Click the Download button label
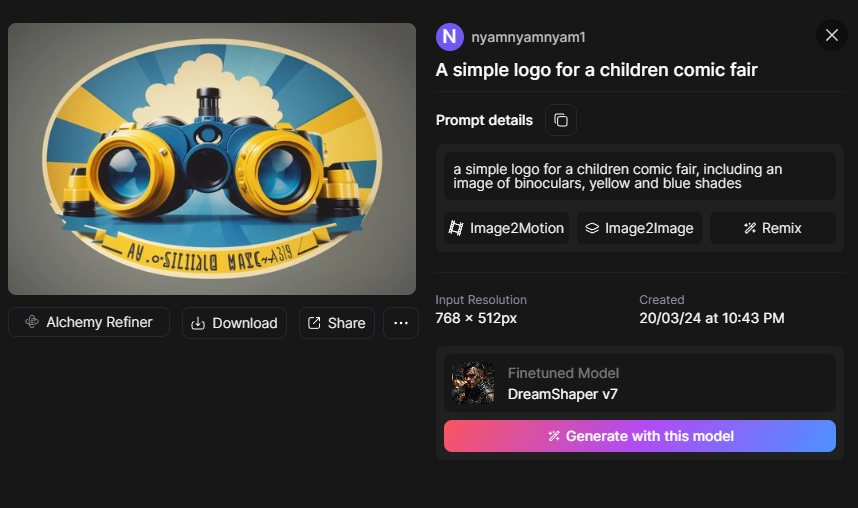The width and height of the screenshot is (858, 508). (245, 323)
